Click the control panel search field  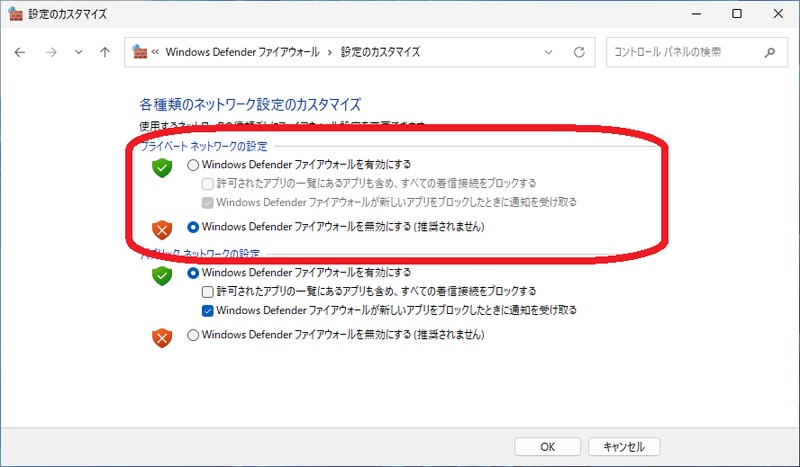(697, 52)
